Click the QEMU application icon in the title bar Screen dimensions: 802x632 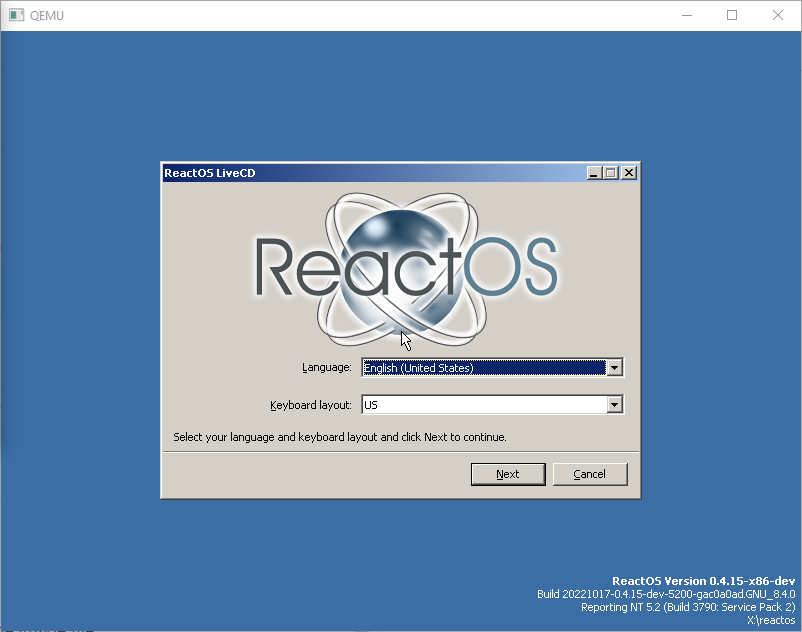tap(14, 14)
